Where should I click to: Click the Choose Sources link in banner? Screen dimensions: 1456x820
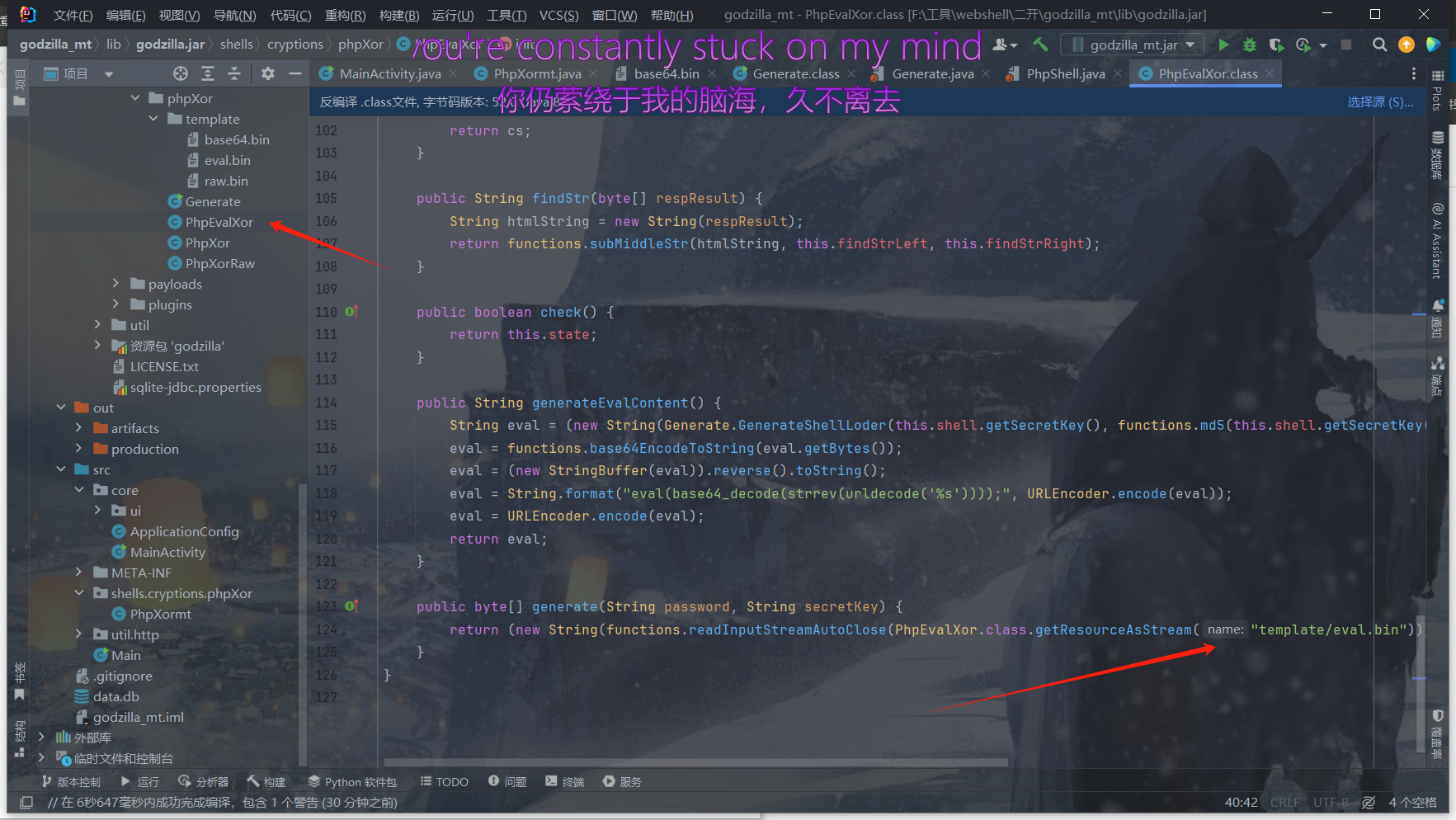1380,101
